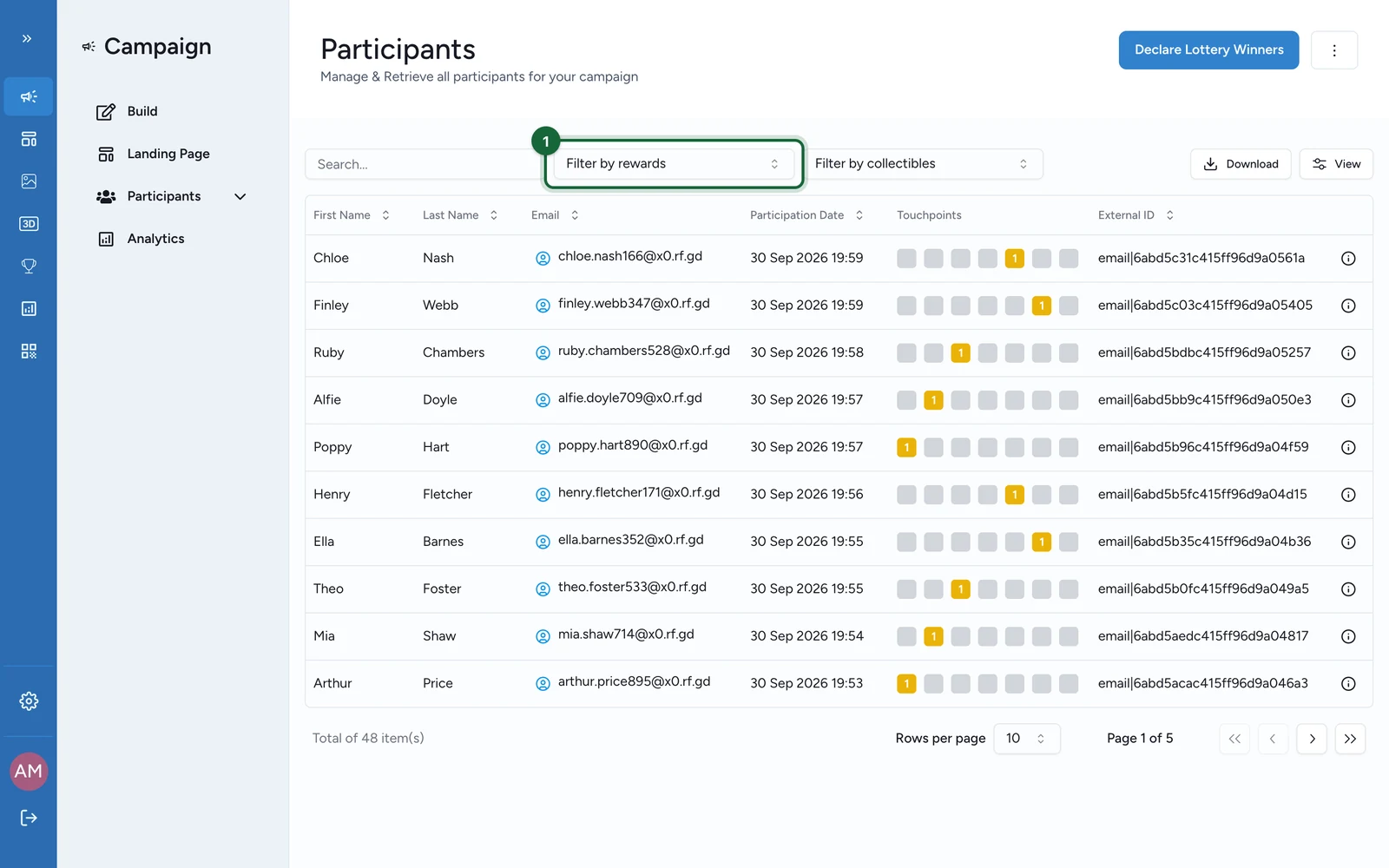
Task: Click profile icon beside henry.fletcher171 email
Action: tap(543, 495)
